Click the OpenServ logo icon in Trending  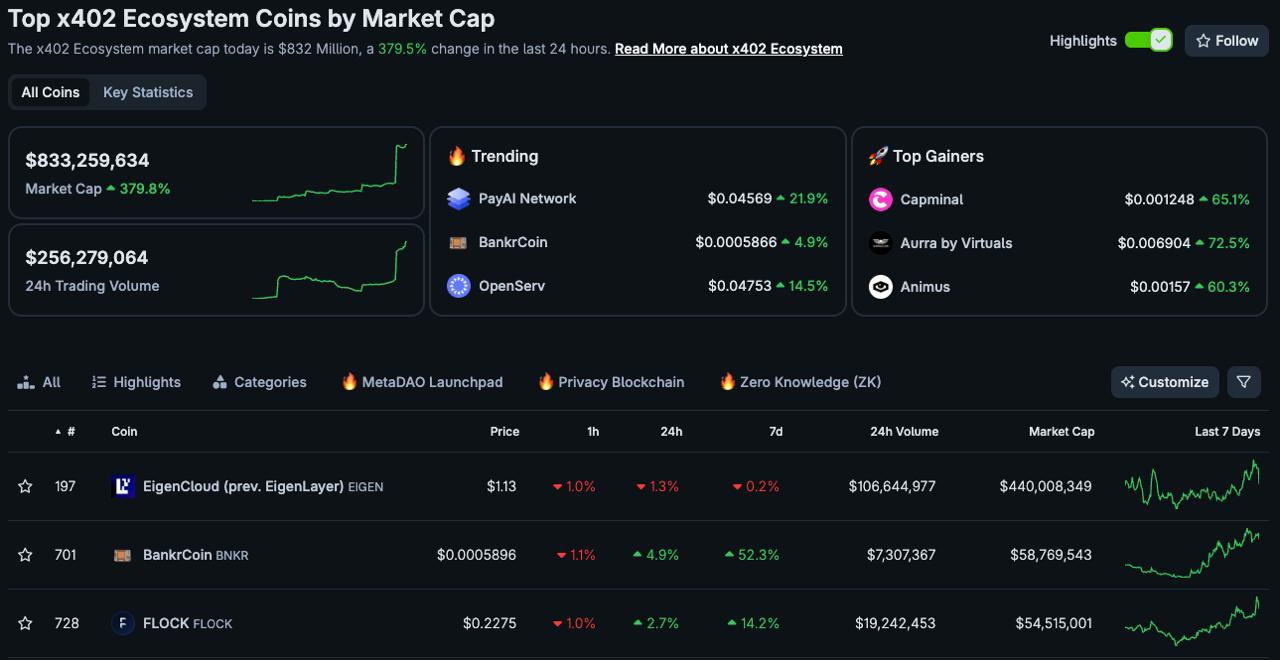pyautogui.click(x=459, y=286)
